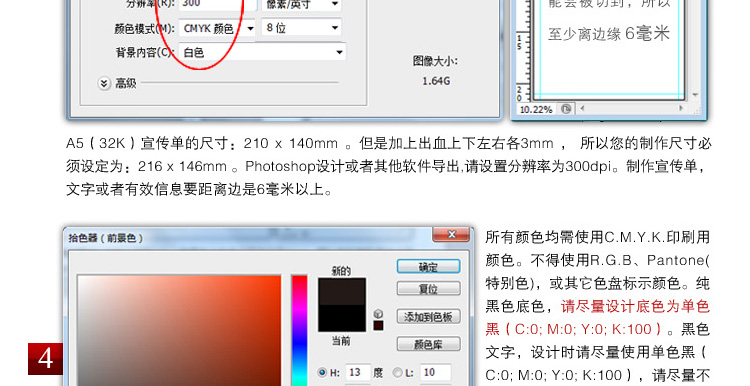Click the 确定 button in color picker
Viewport: 750px width, 386px height.
click(x=428, y=267)
